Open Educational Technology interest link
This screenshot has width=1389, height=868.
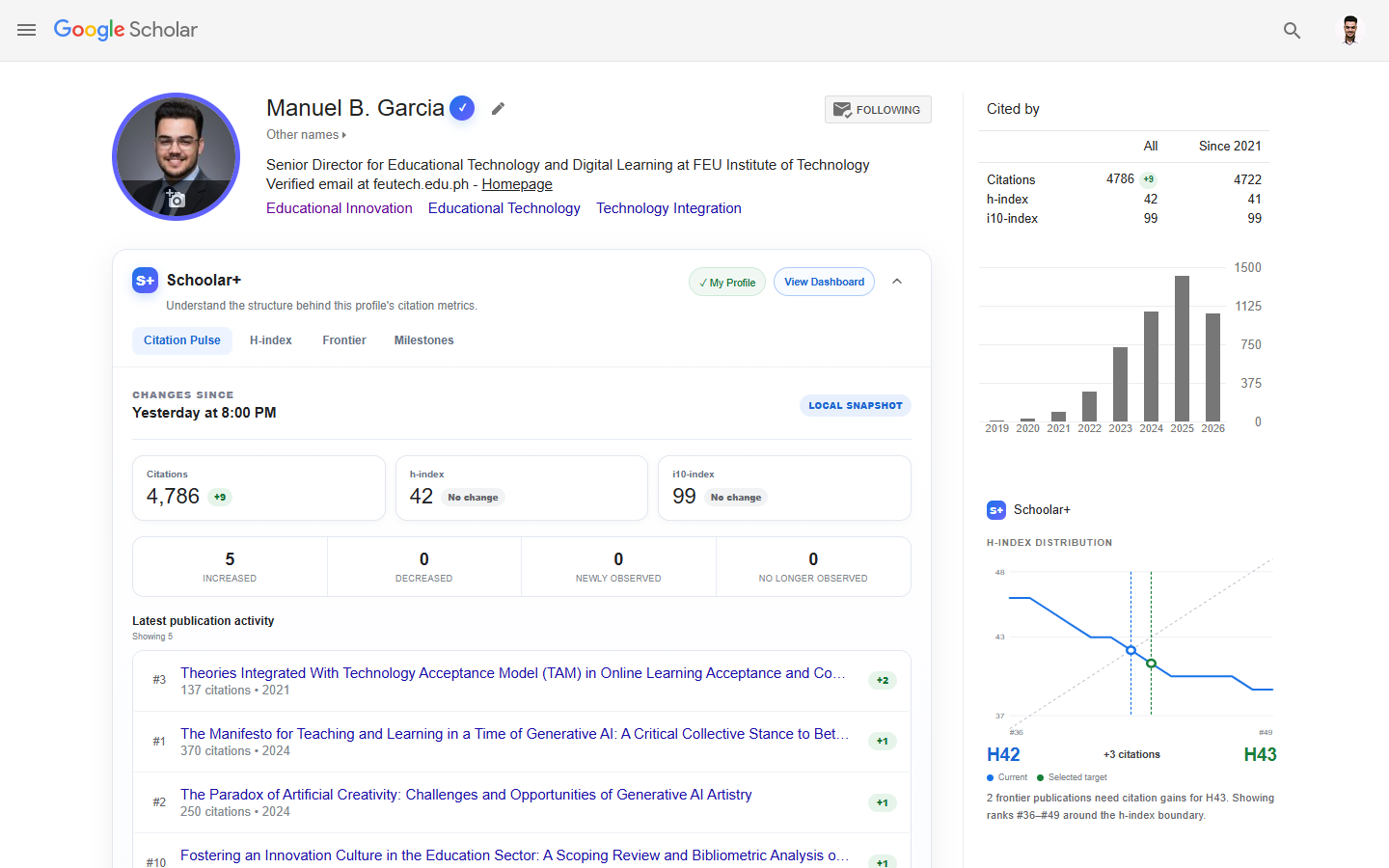504,208
